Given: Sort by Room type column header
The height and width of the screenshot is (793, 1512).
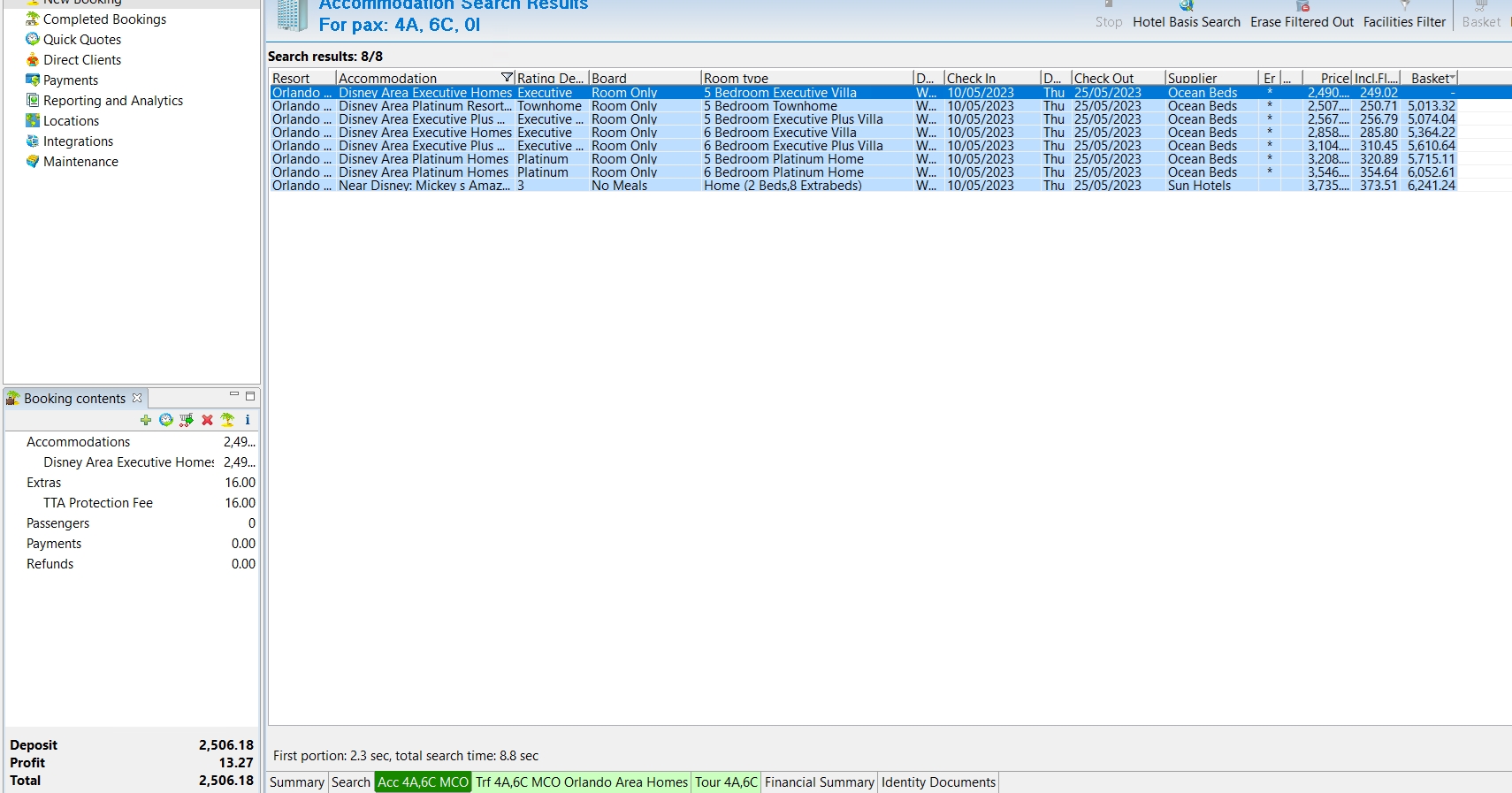Looking at the screenshot, I should [x=806, y=78].
